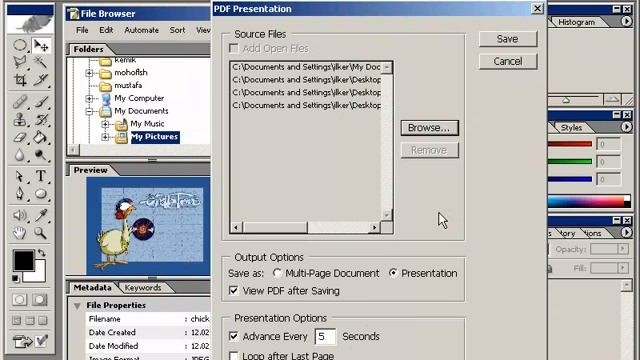Viewport: 640px width, 360px height.
Task: Collapse the My Documents tree node
Action: (89, 111)
